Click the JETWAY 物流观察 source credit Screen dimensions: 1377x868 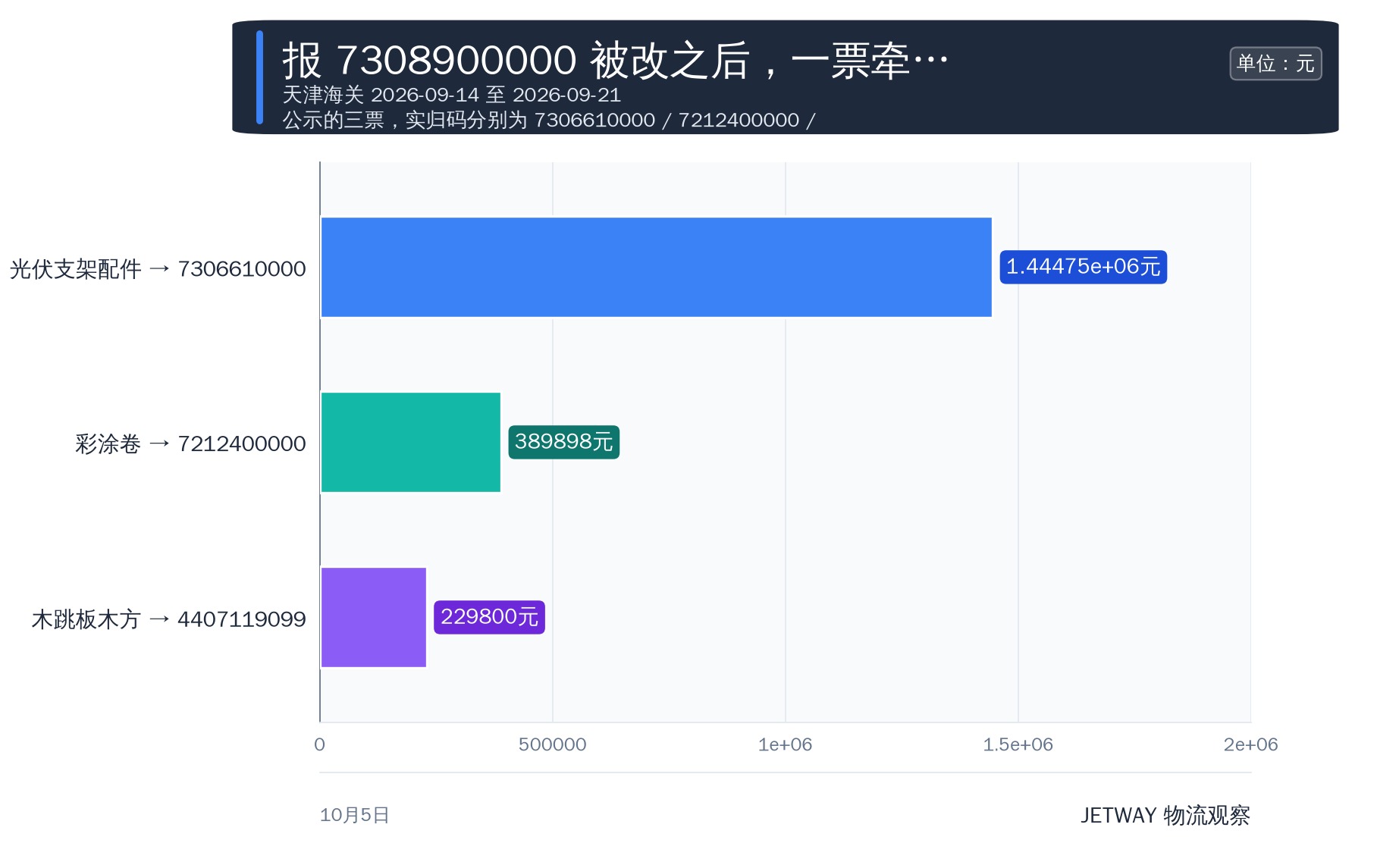(1165, 815)
